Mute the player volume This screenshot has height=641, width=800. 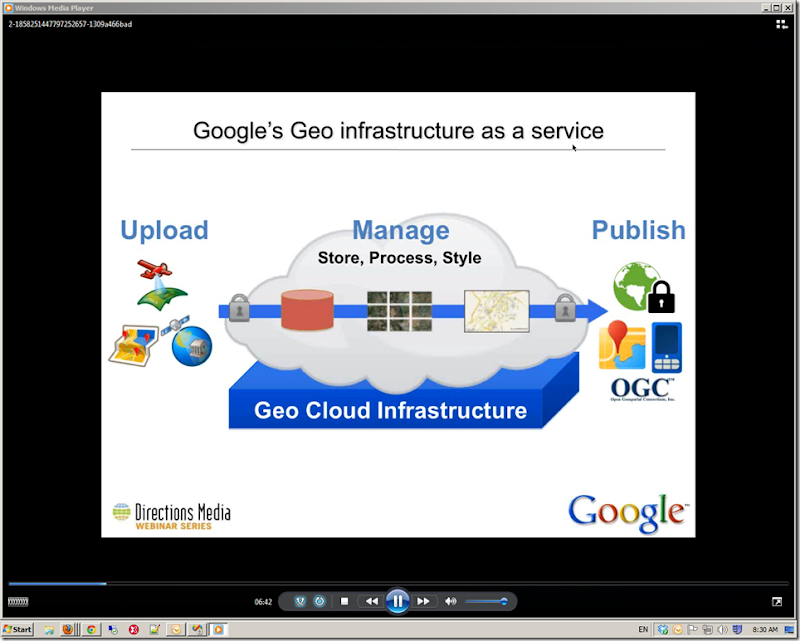[x=450, y=601]
